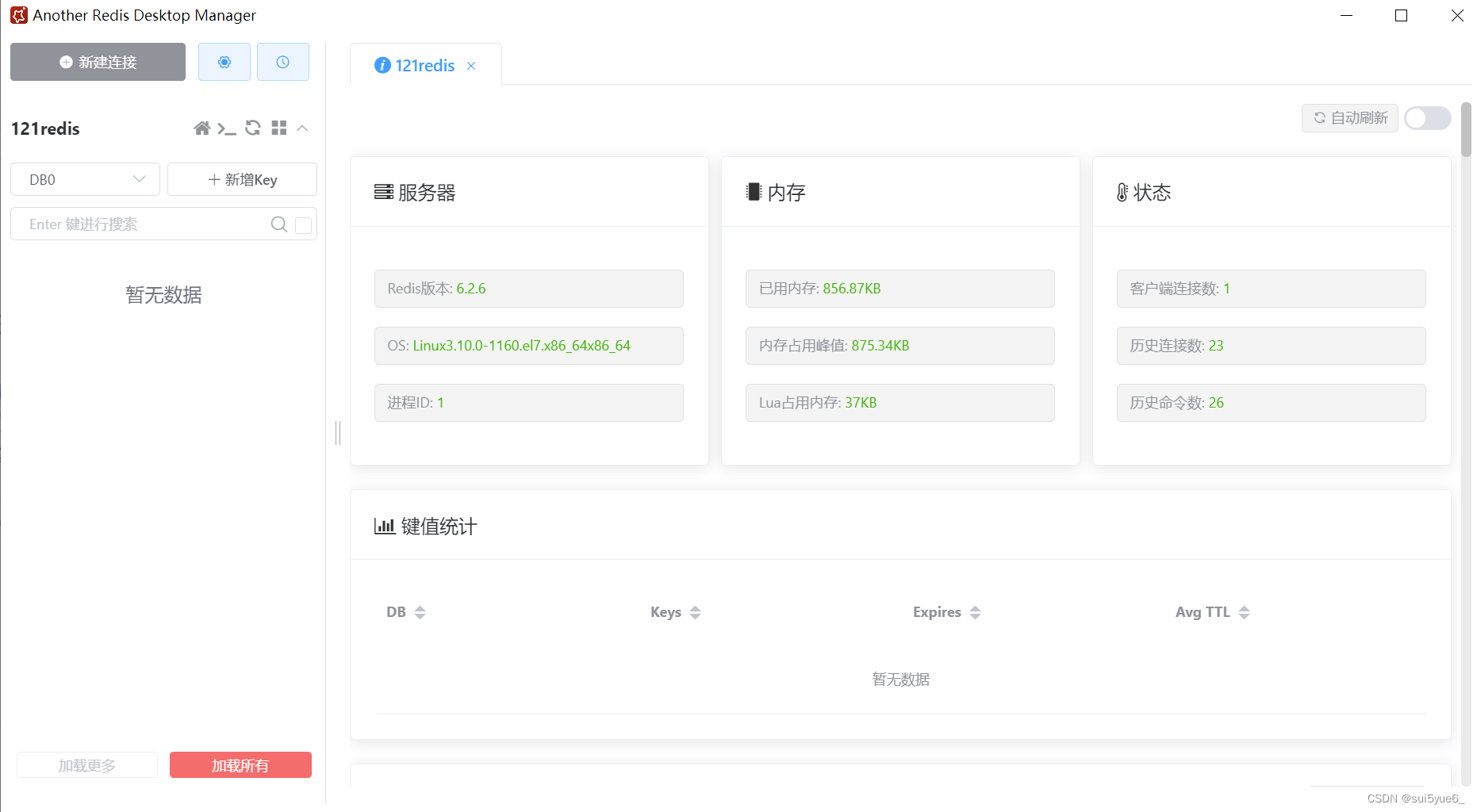
Task: Click the 121redis connection name in sidebar
Action: 45,128
